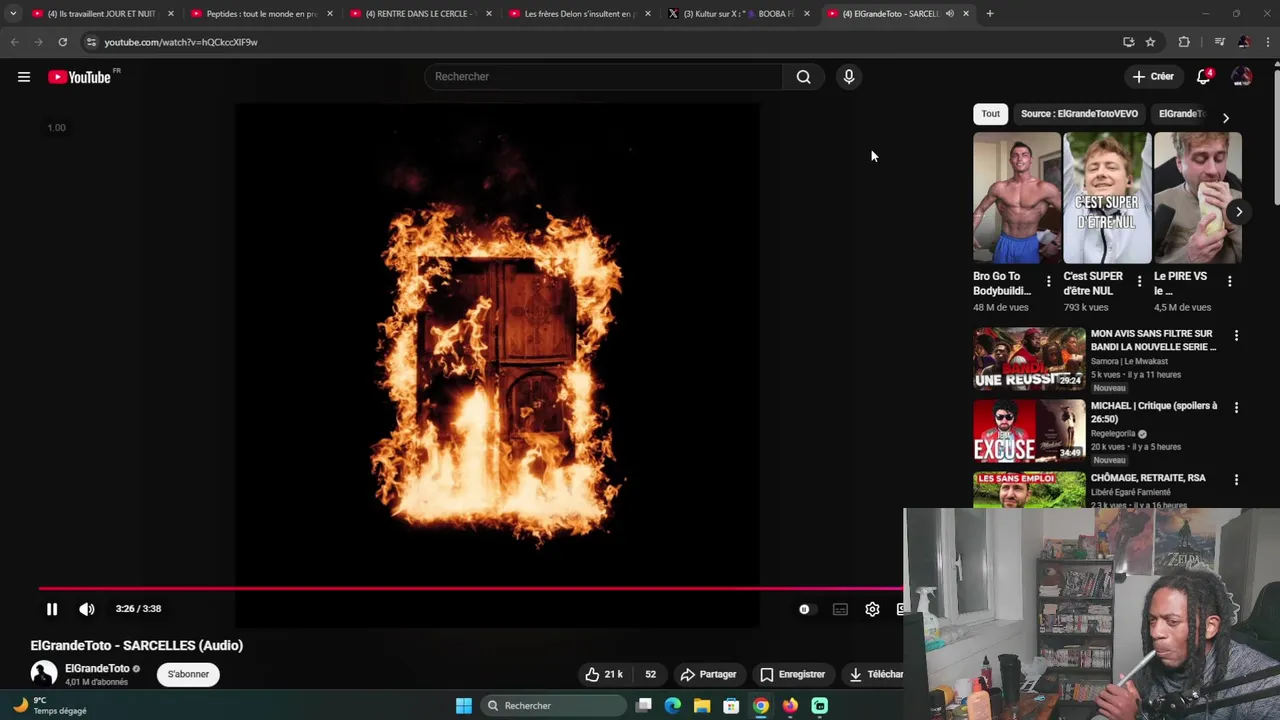Open the CHÔMAGE, RETRAITE, RSA video title
This screenshot has width=1280, height=720.
tap(1148, 478)
